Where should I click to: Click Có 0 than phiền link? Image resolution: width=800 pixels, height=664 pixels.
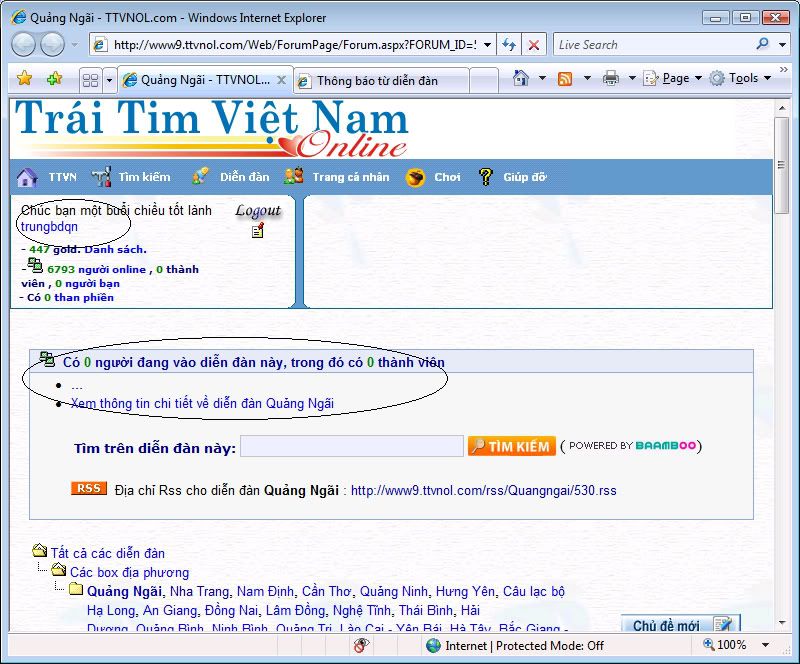pyautogui.click(x=70, y=298)
